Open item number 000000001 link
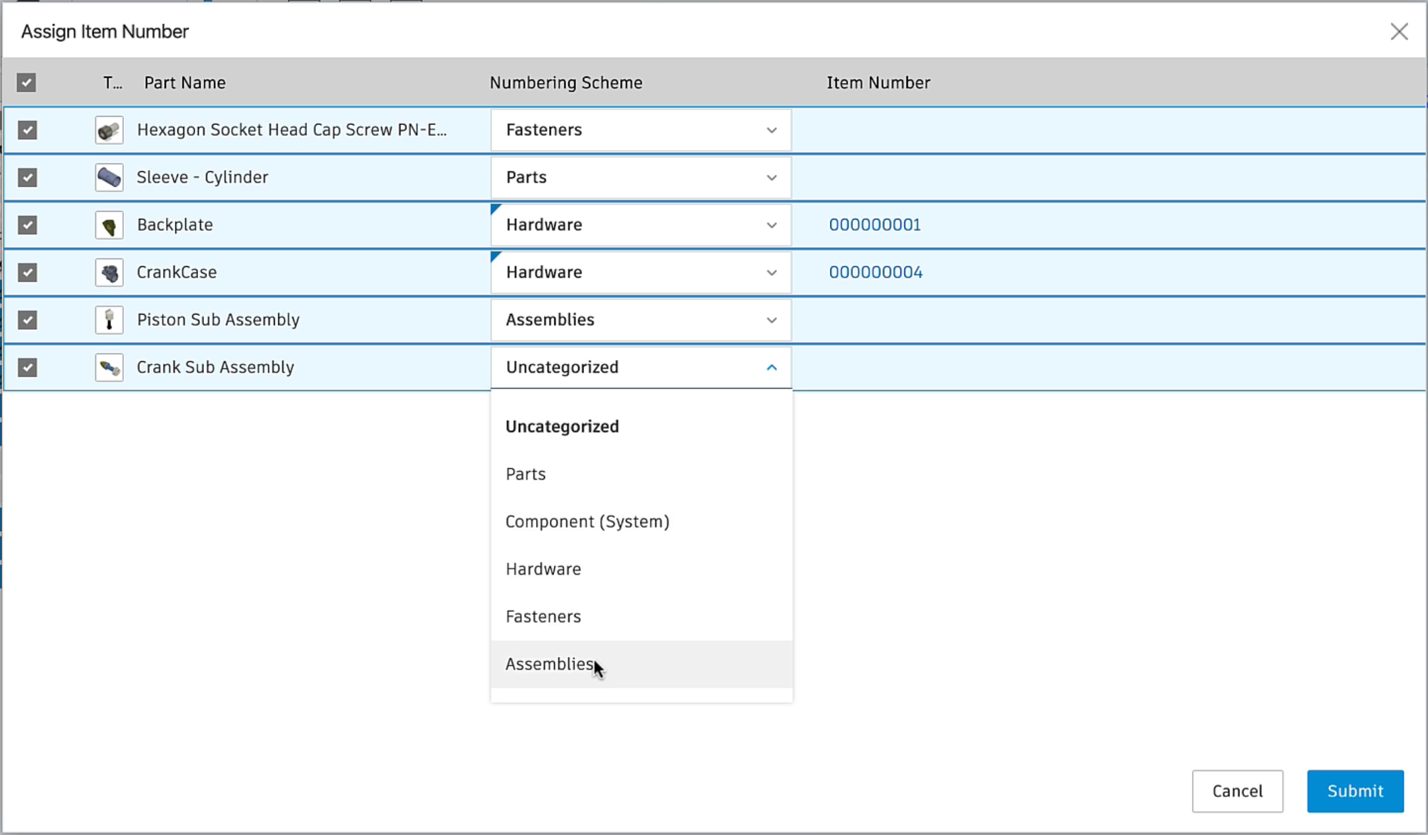This screenshot has height=835, width=1428. (x=875, y=225)
